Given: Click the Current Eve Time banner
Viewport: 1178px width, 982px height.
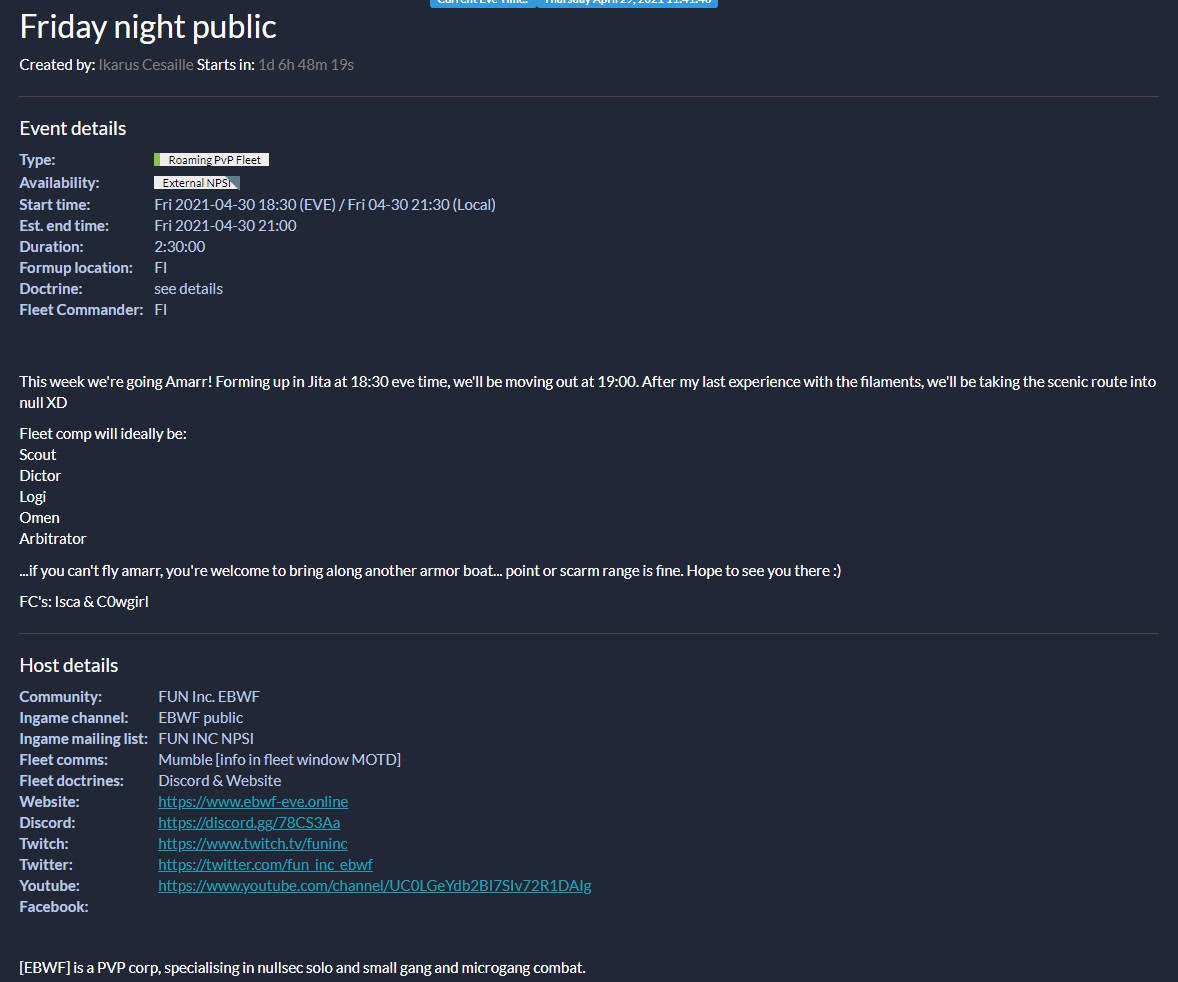Looking at the screenshot, I should click(x=483, y=4).
